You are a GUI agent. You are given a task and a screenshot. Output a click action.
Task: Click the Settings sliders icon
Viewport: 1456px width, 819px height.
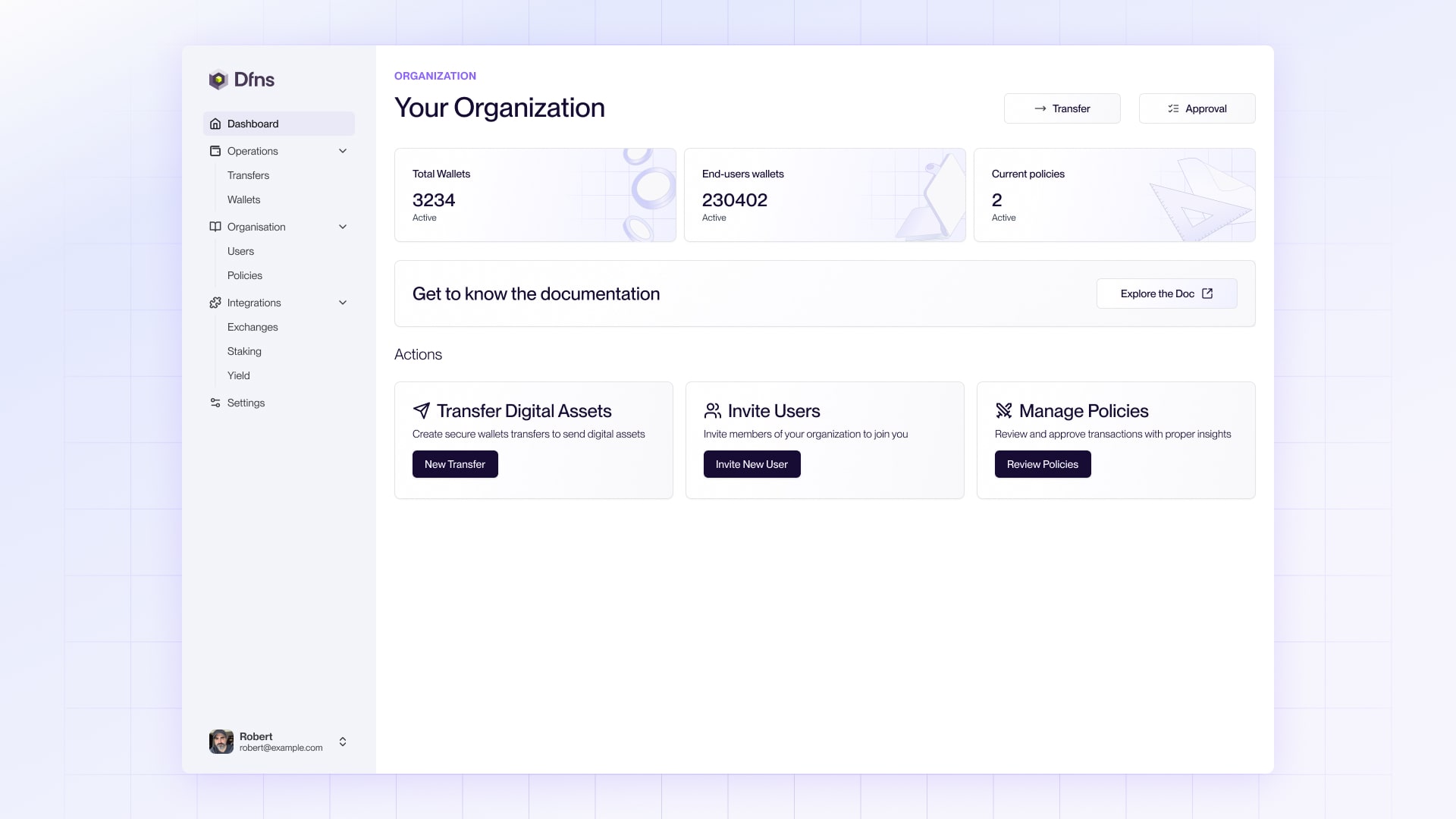click(x=215, y=403)
